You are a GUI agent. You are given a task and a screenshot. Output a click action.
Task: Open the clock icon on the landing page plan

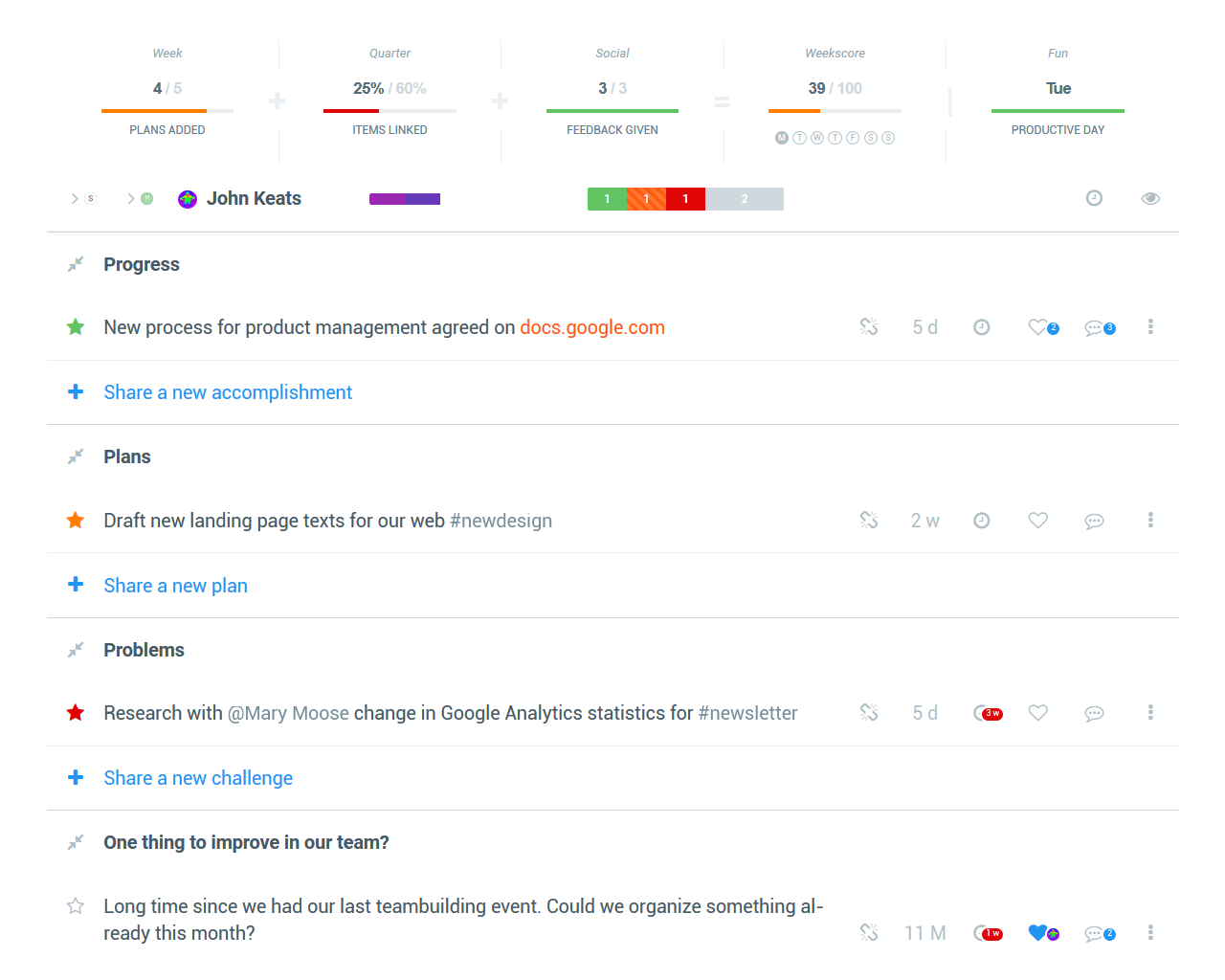click(981, 521)
